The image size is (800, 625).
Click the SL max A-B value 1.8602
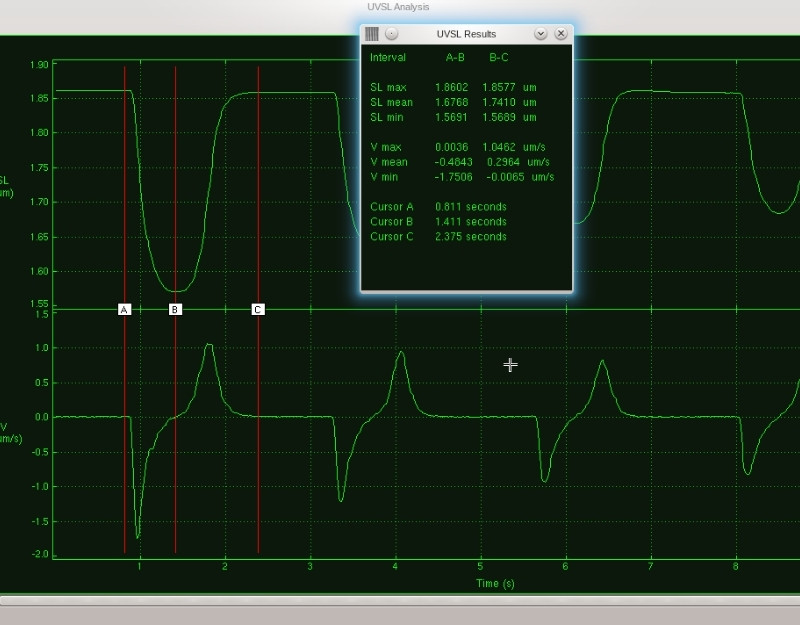click(x=451, y=87)
